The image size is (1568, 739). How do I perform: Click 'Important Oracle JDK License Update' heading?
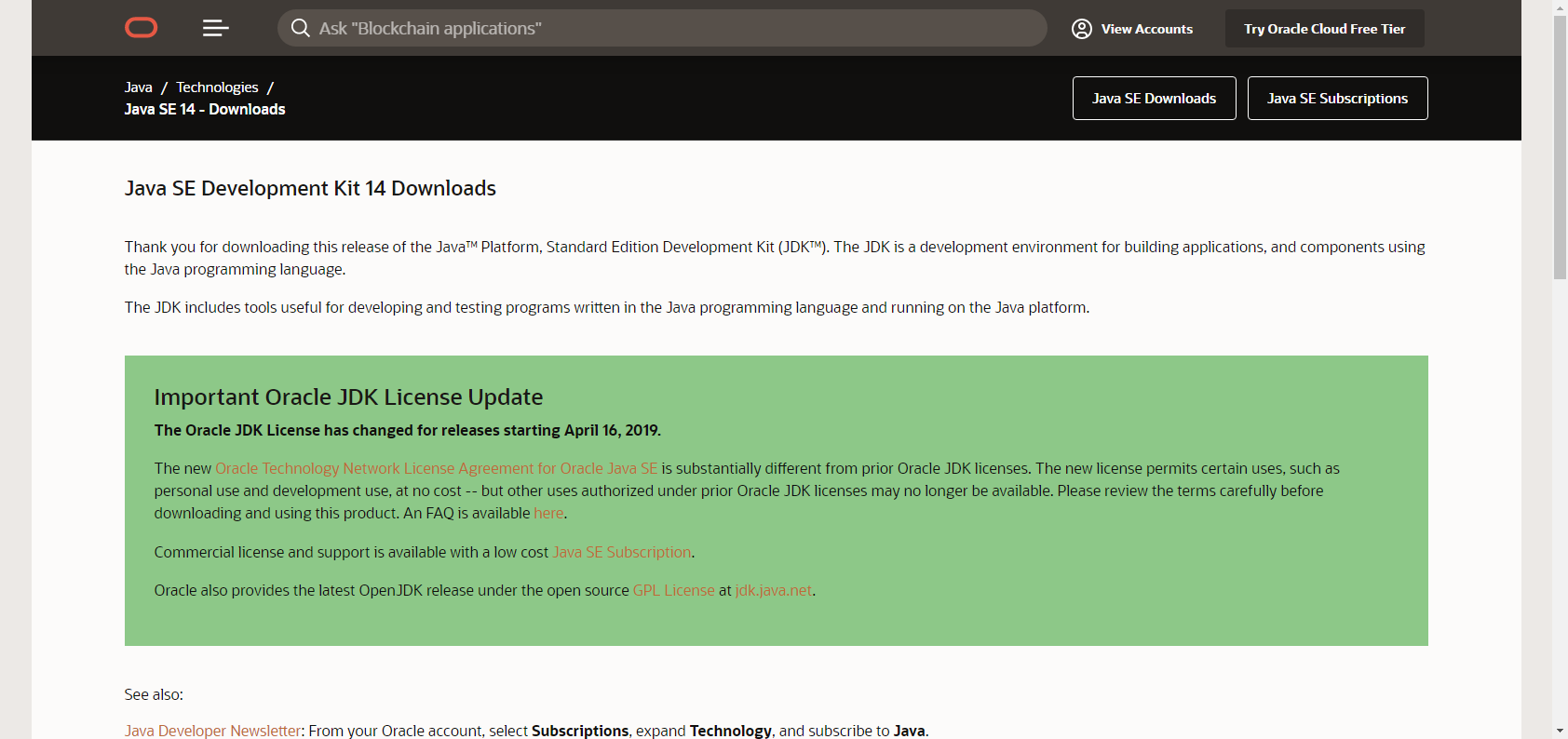(348, 397)
